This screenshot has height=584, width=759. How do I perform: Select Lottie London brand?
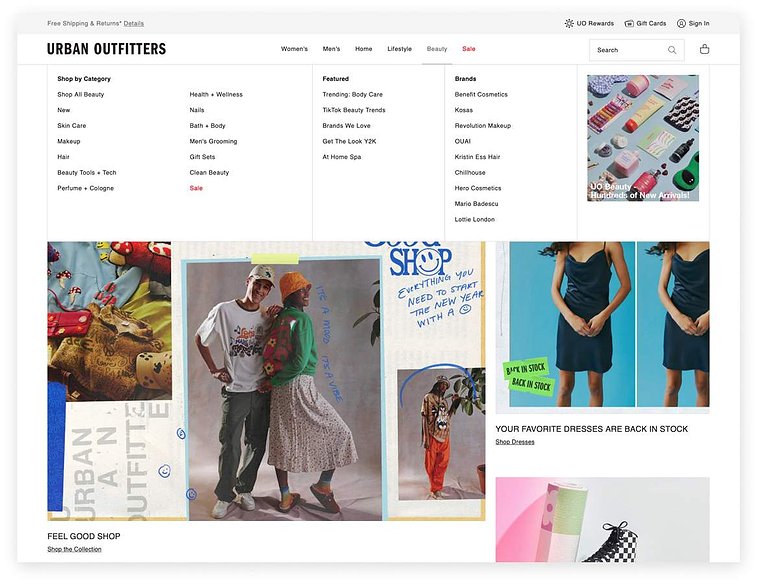click(x=474, y=219)
